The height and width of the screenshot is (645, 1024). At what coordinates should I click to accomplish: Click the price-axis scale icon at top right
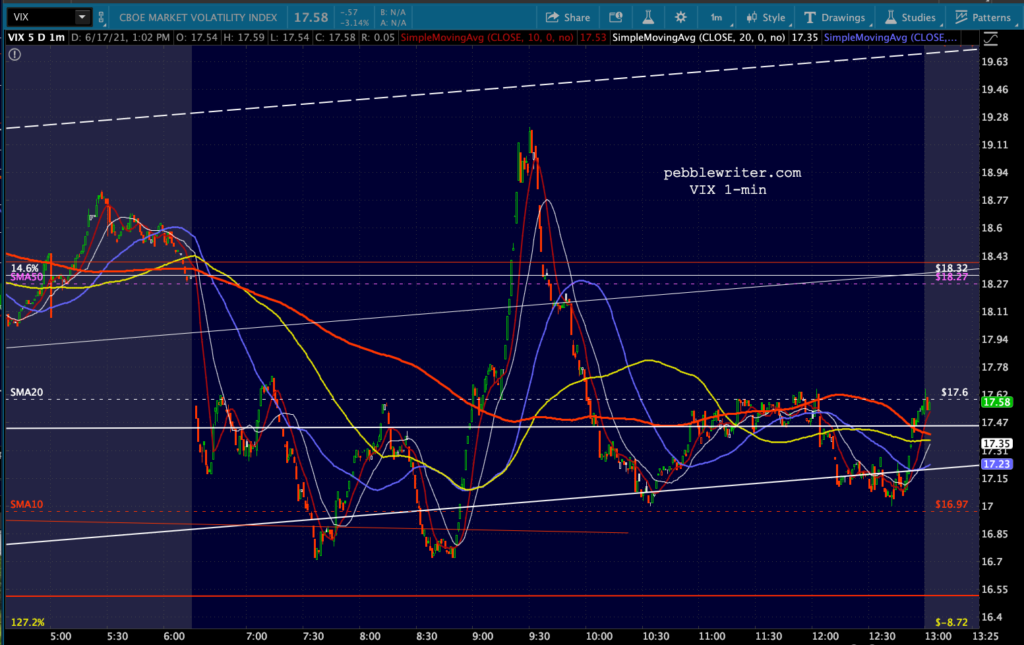point(988,37)
